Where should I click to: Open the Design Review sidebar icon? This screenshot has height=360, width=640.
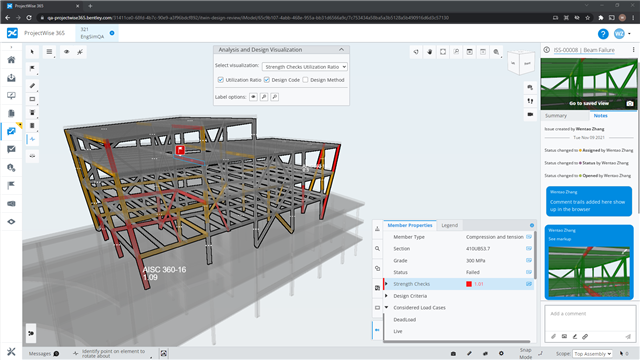point(11,131)
